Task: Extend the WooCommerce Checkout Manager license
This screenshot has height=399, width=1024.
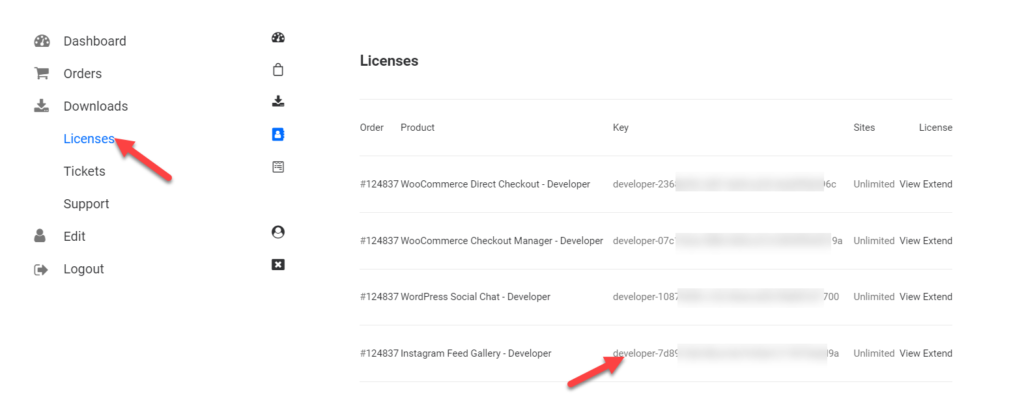Action: tap(938, 240)
